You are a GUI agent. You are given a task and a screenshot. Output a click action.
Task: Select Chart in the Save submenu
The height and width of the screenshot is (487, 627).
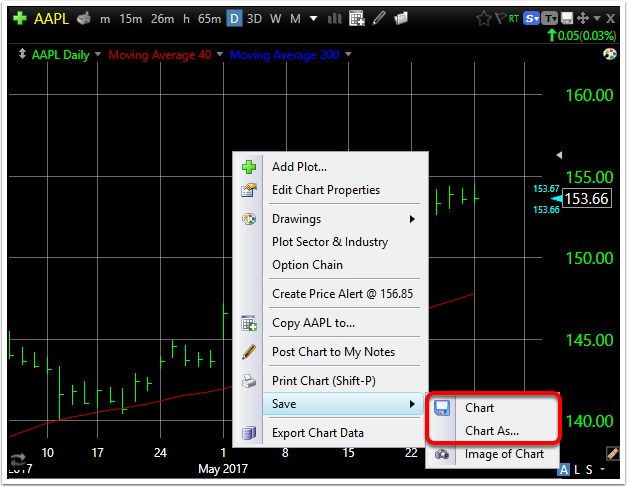tap(479, 408)
